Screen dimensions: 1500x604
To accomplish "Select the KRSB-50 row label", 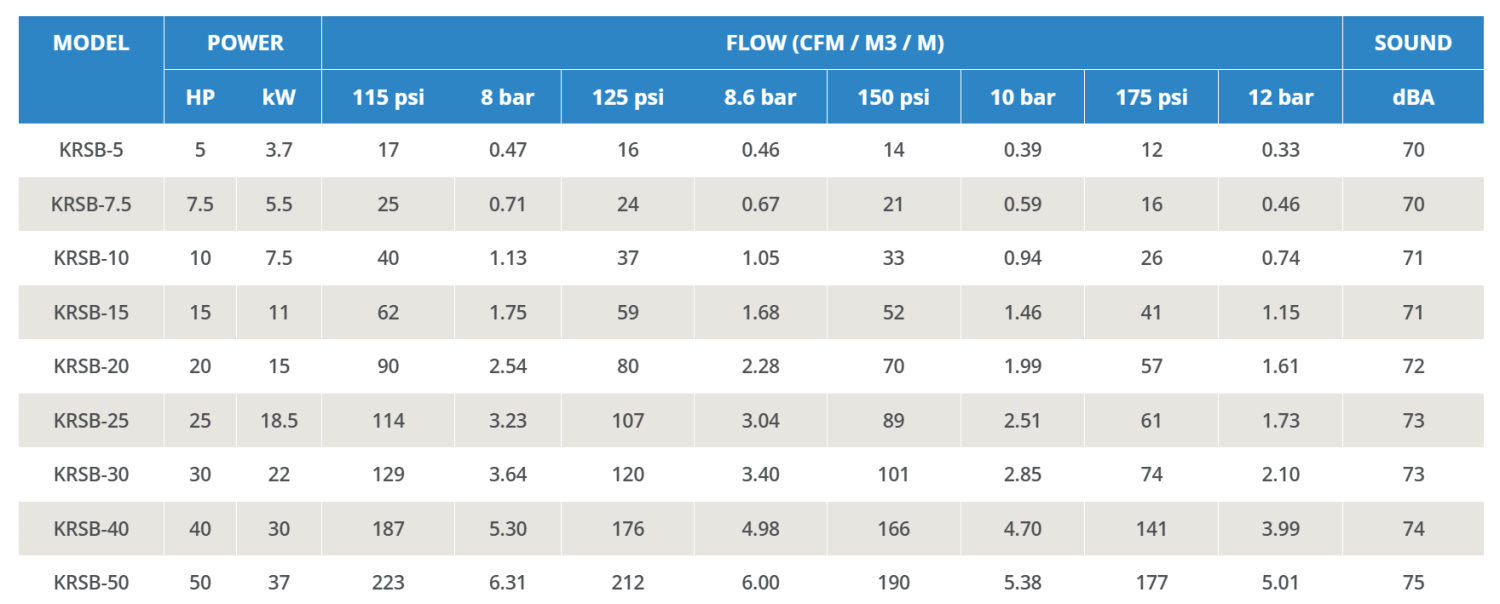I will [91, 582].
